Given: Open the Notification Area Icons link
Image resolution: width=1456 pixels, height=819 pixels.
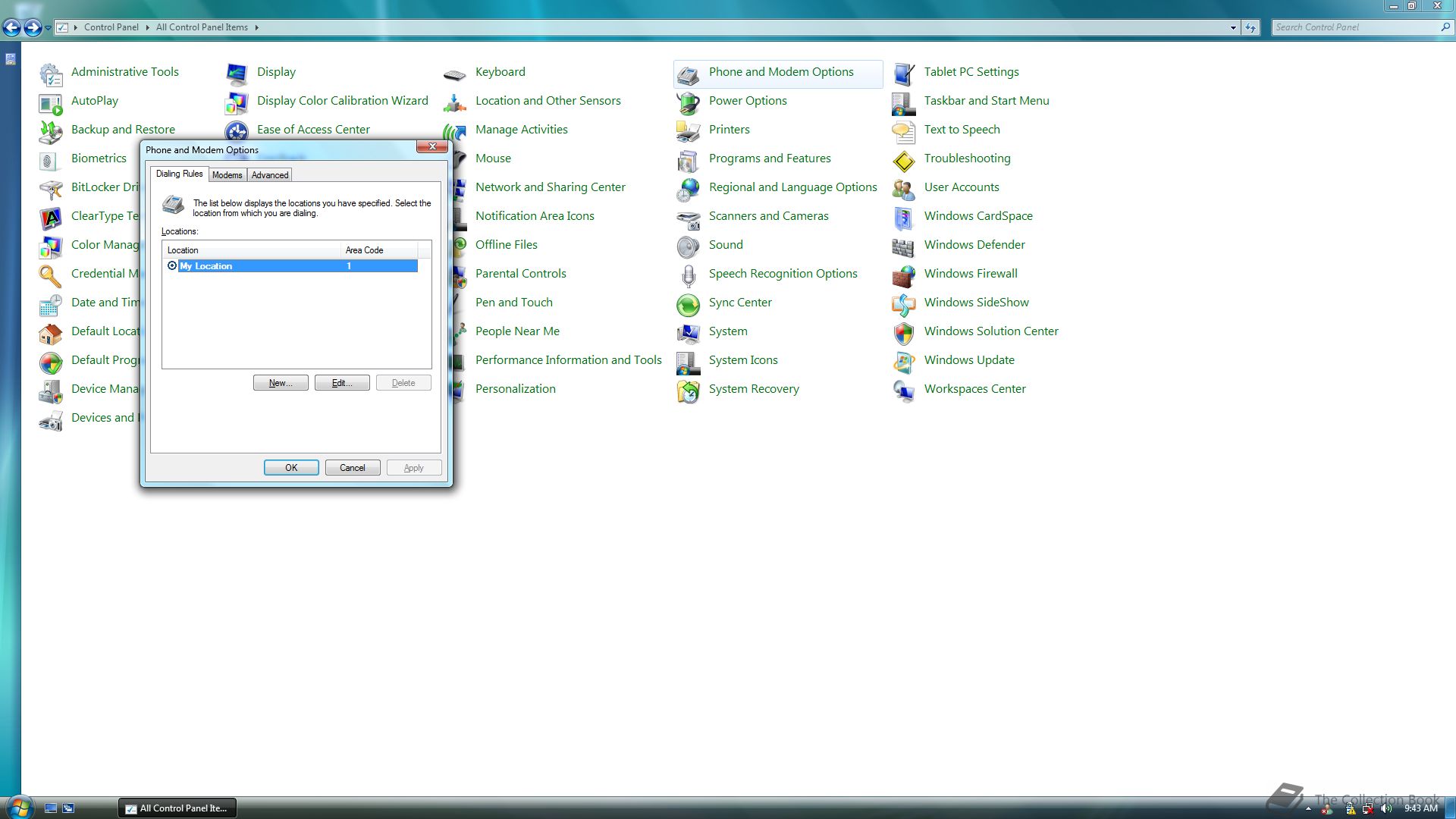Looking at the screenshot, I should point(535,215).
